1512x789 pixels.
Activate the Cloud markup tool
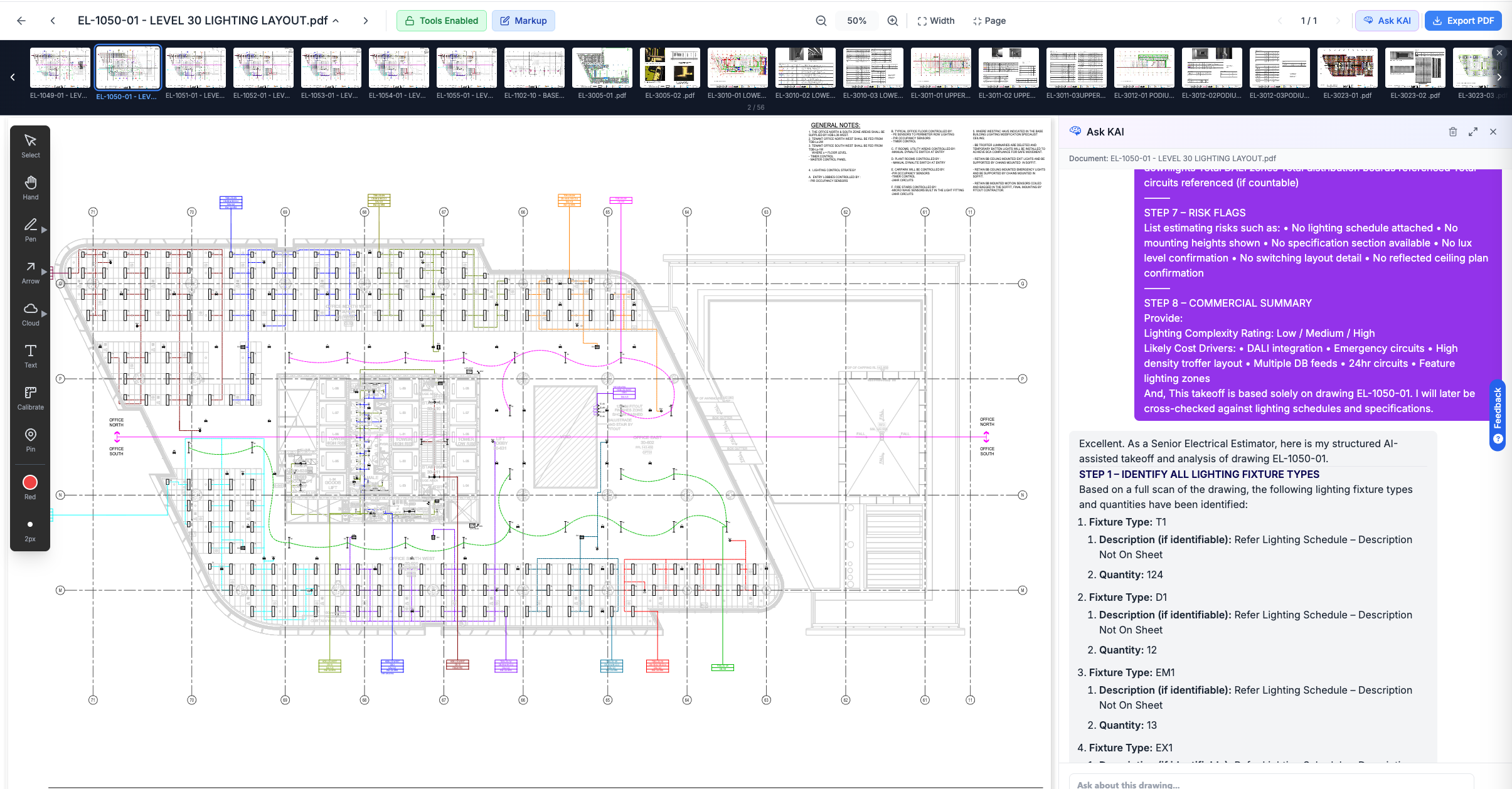pos(30,313)
